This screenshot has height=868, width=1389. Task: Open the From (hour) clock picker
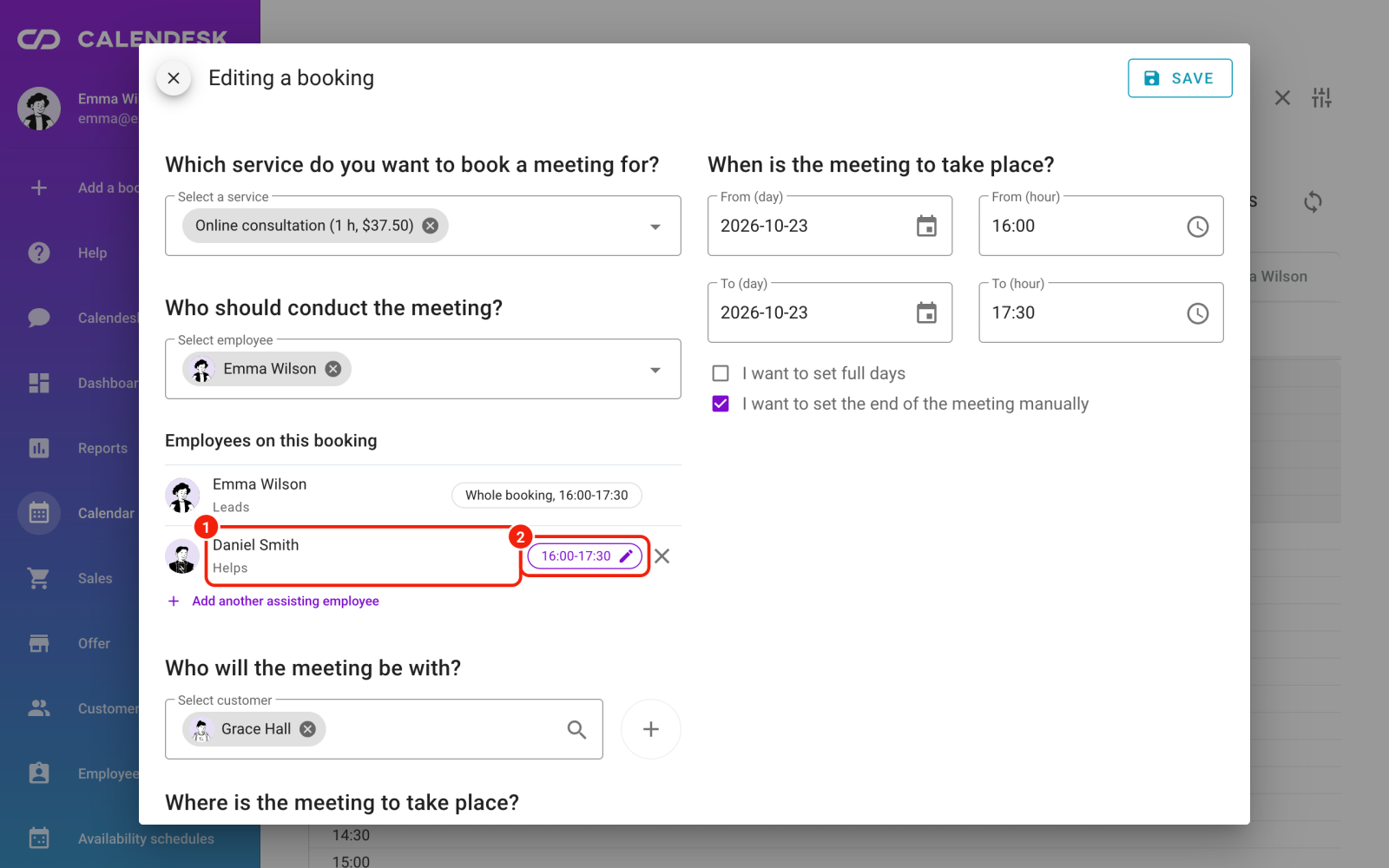[x=1198, y=227]
